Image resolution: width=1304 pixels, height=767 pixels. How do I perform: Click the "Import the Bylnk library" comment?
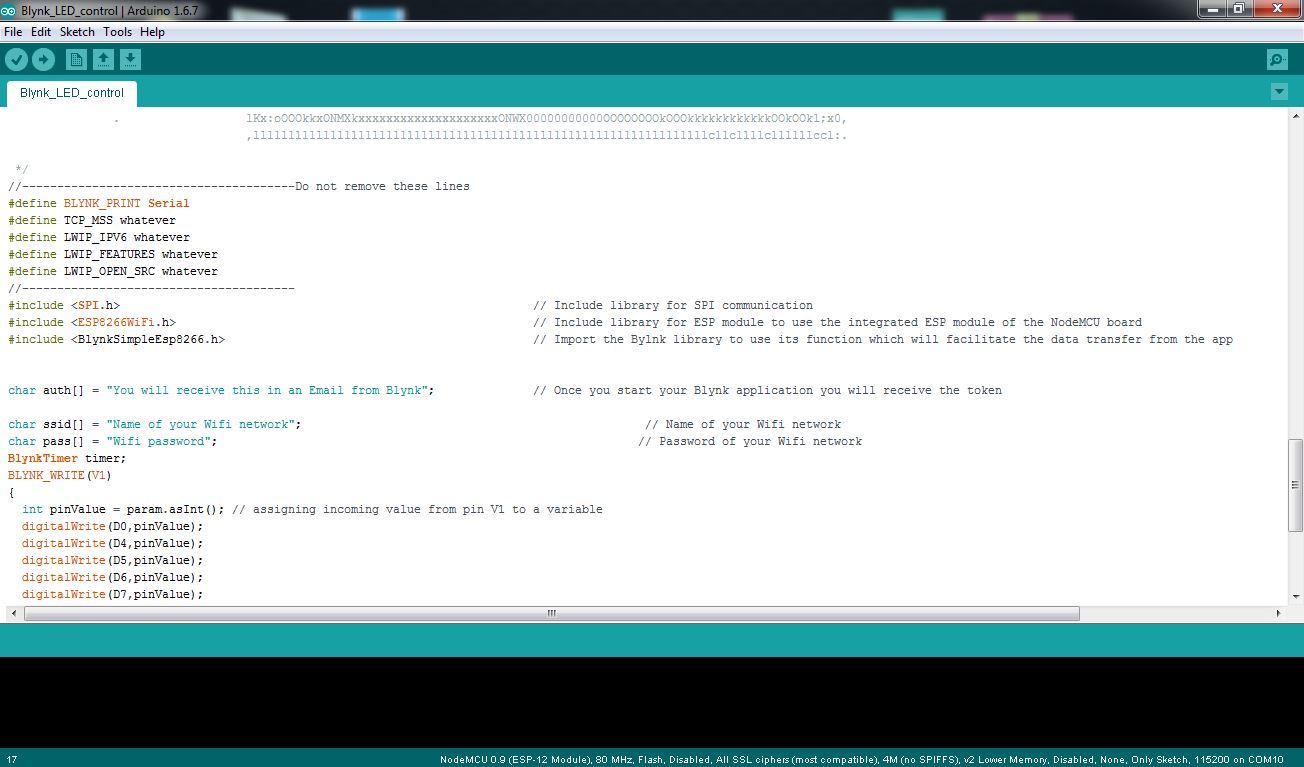(x=883, y=339)
